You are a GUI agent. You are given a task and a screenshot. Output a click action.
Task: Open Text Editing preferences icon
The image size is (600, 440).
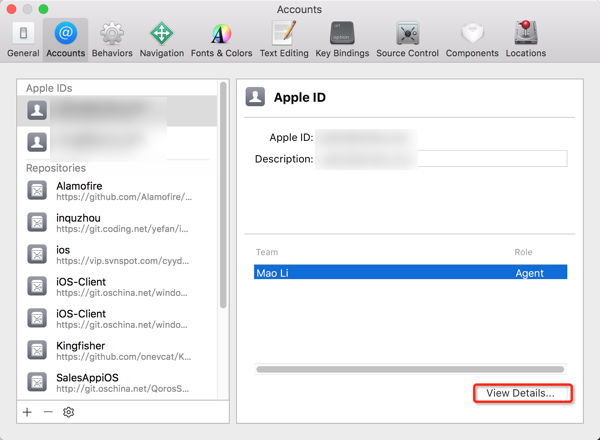click(284, 33)
